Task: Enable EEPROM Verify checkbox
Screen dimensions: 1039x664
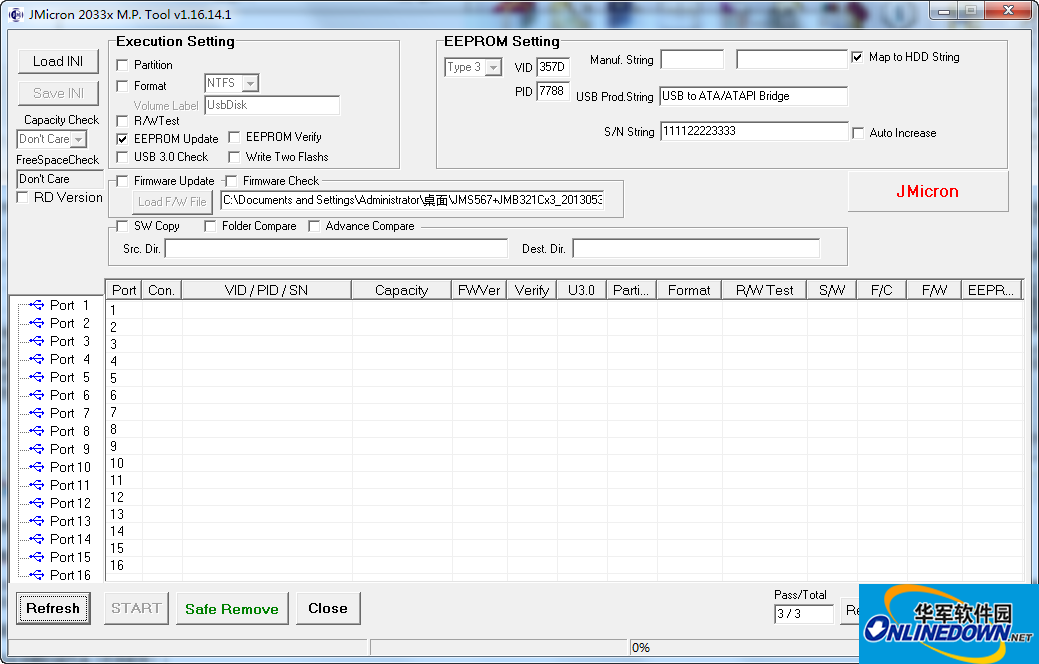Action: pos(234,137)
